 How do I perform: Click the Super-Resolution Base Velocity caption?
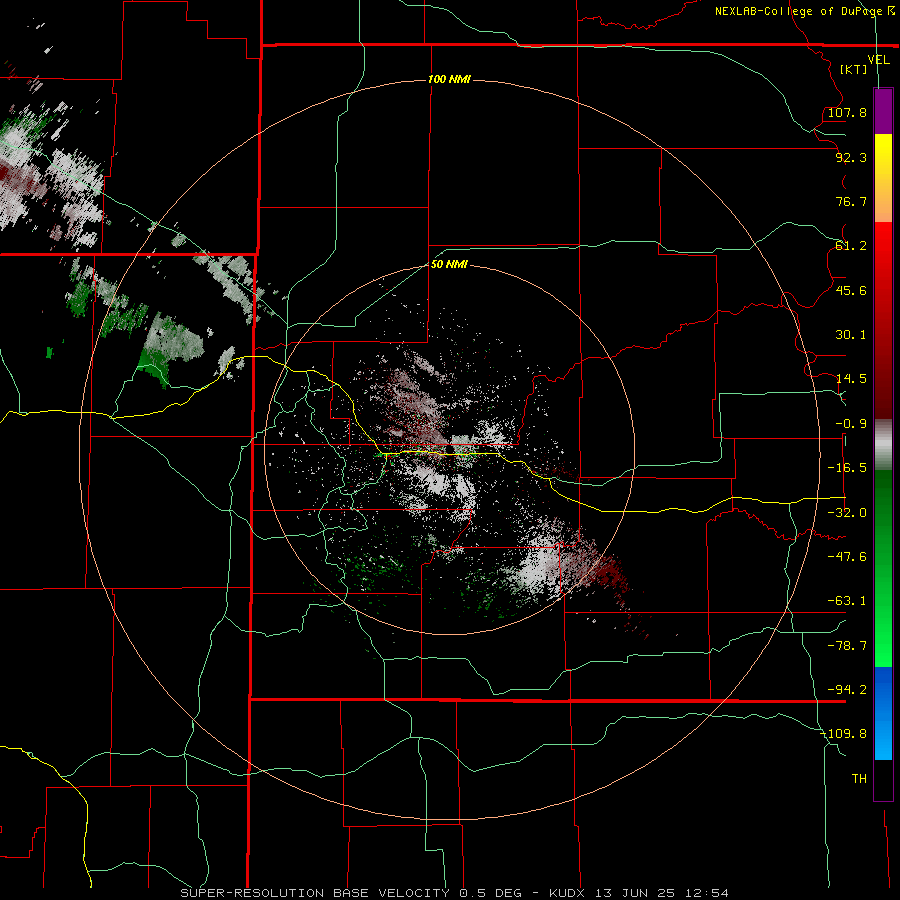pos(455,893)
